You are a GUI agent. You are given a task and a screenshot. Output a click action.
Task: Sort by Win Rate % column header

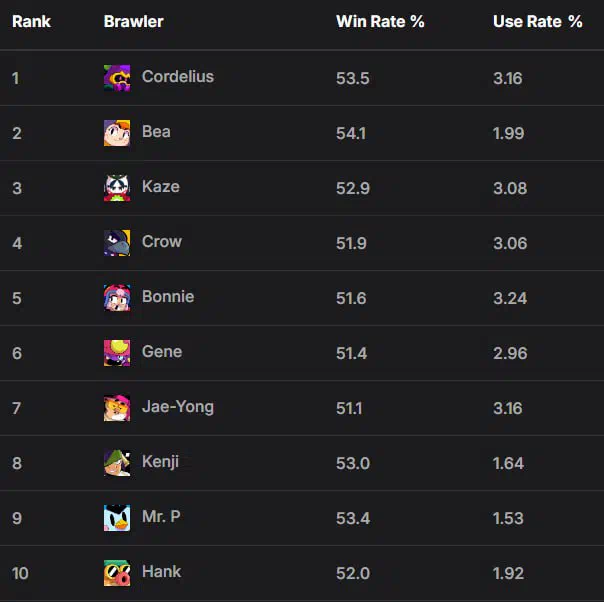tap(380, 22)
